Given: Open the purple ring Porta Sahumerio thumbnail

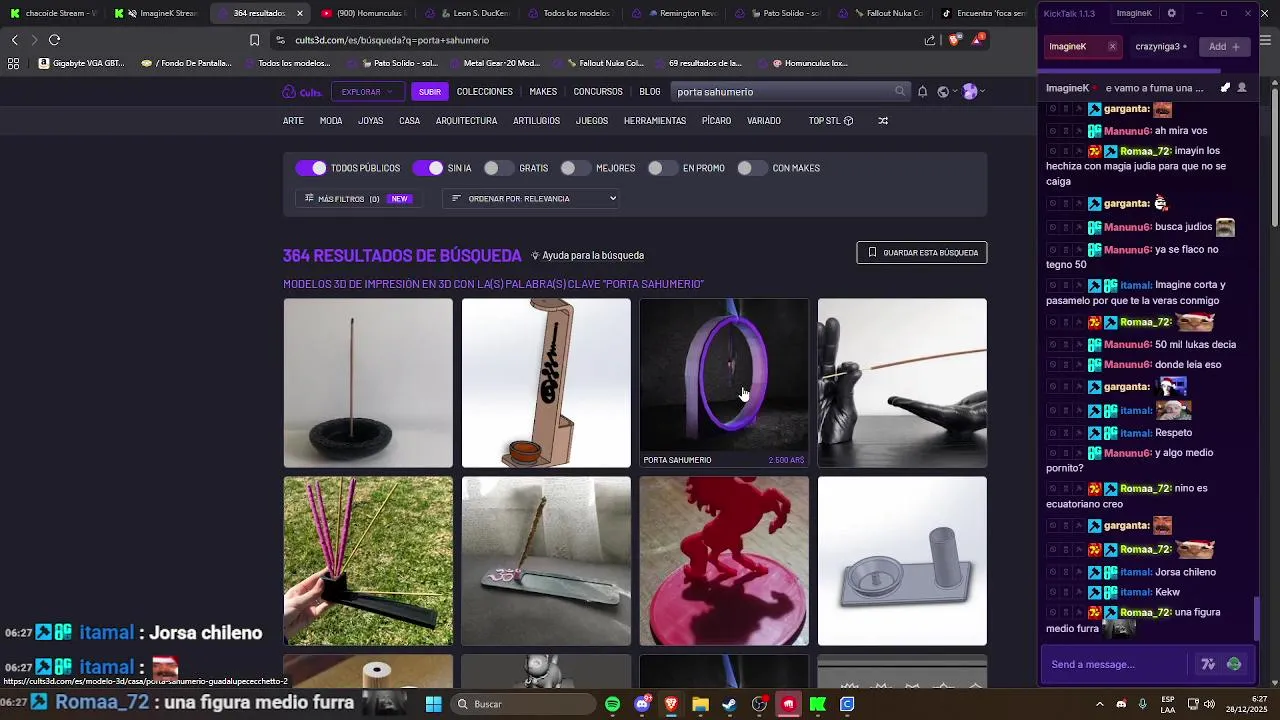Looking at the screenshot, I should tap(724, 383).
